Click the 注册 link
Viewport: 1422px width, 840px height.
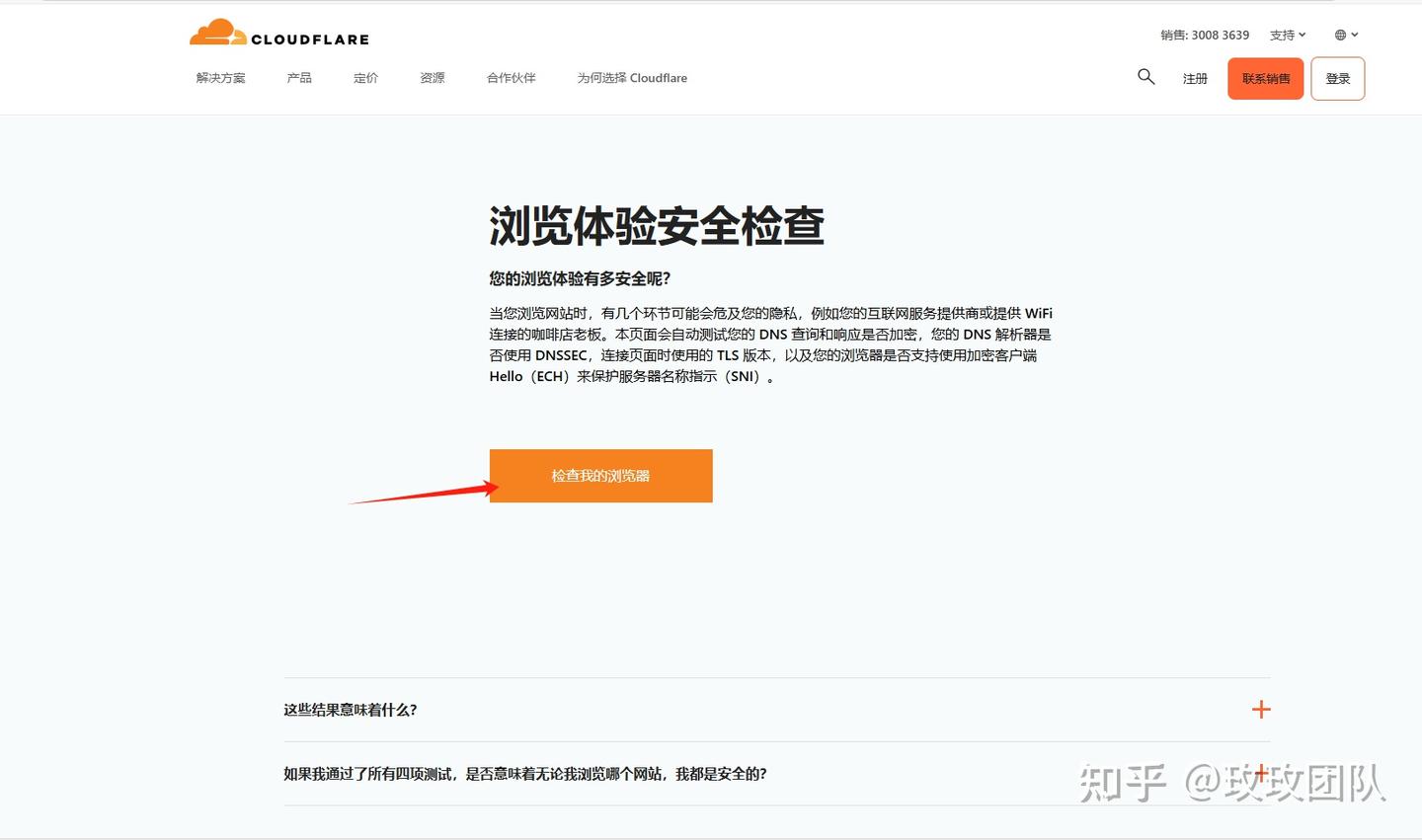point(1195,78)
